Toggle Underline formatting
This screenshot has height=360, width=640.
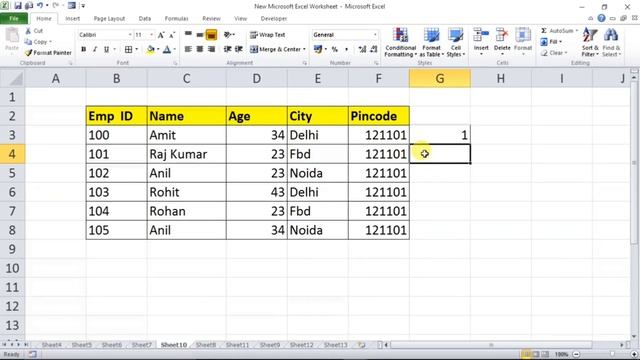click(107, 49)
